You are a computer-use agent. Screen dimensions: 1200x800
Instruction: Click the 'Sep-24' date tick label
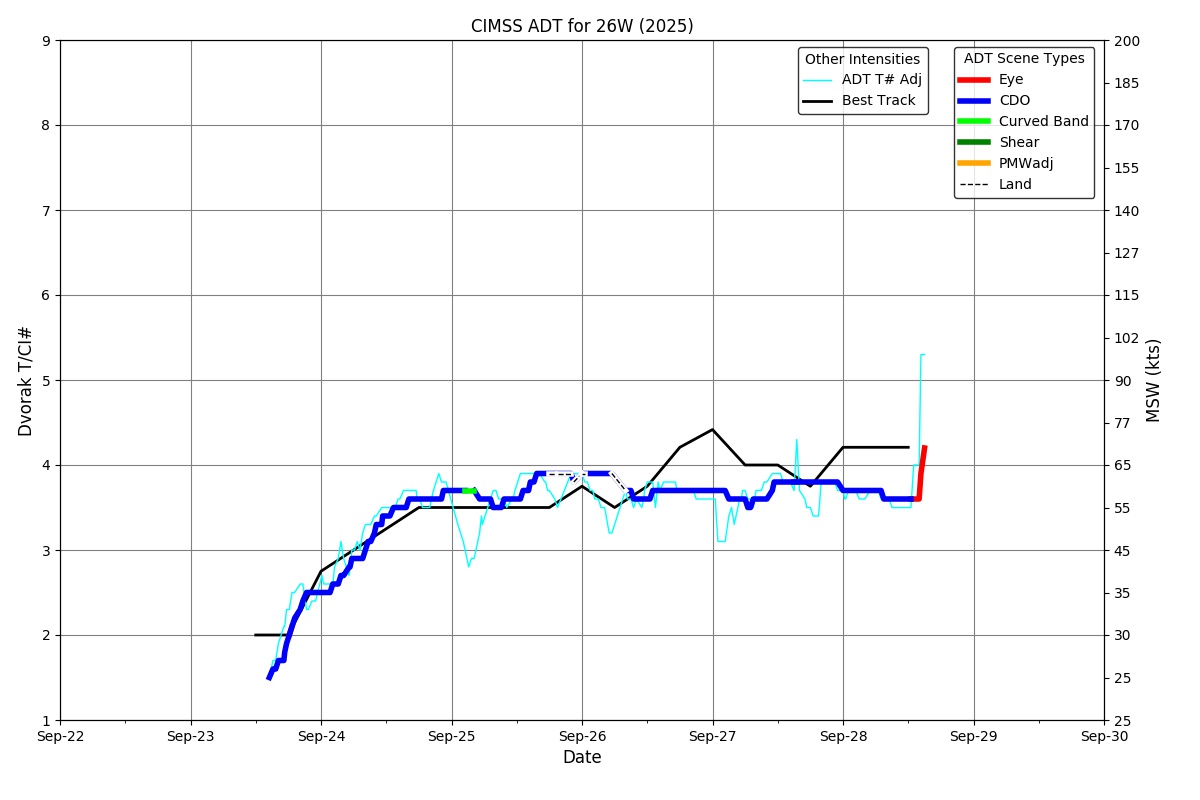click(x=321, y=737)
